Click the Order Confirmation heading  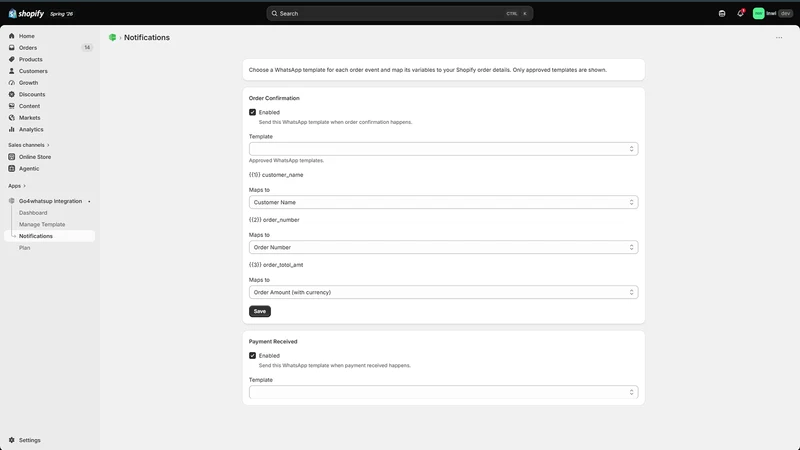tap(274, 98)
